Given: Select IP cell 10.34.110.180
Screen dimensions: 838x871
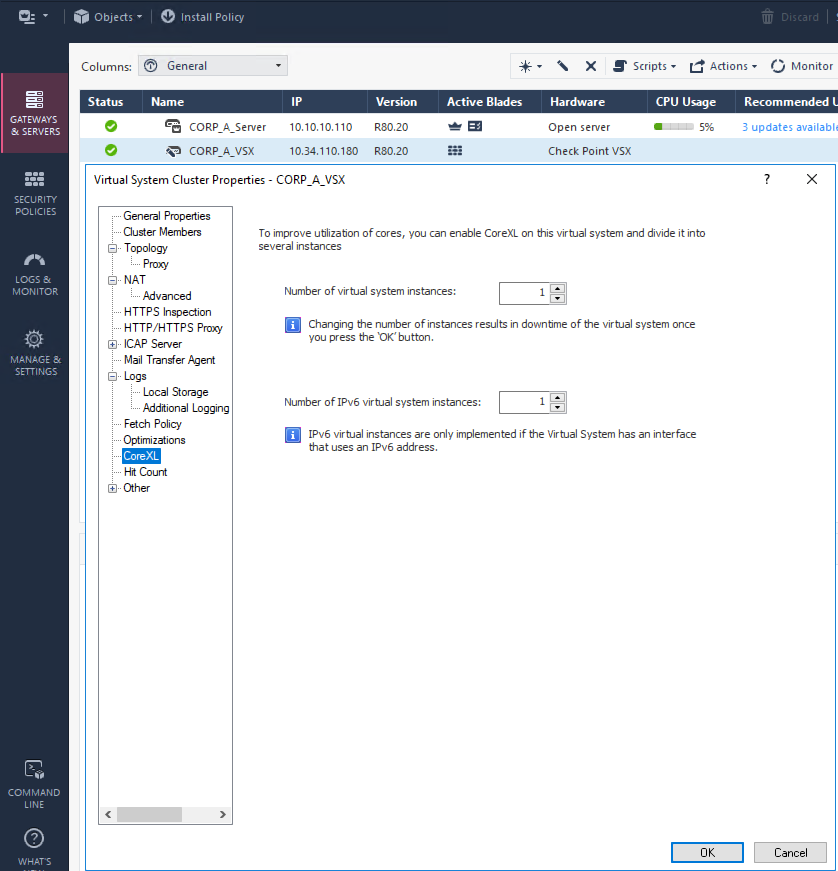Looking at the screenshot, I should coord(323,151).
